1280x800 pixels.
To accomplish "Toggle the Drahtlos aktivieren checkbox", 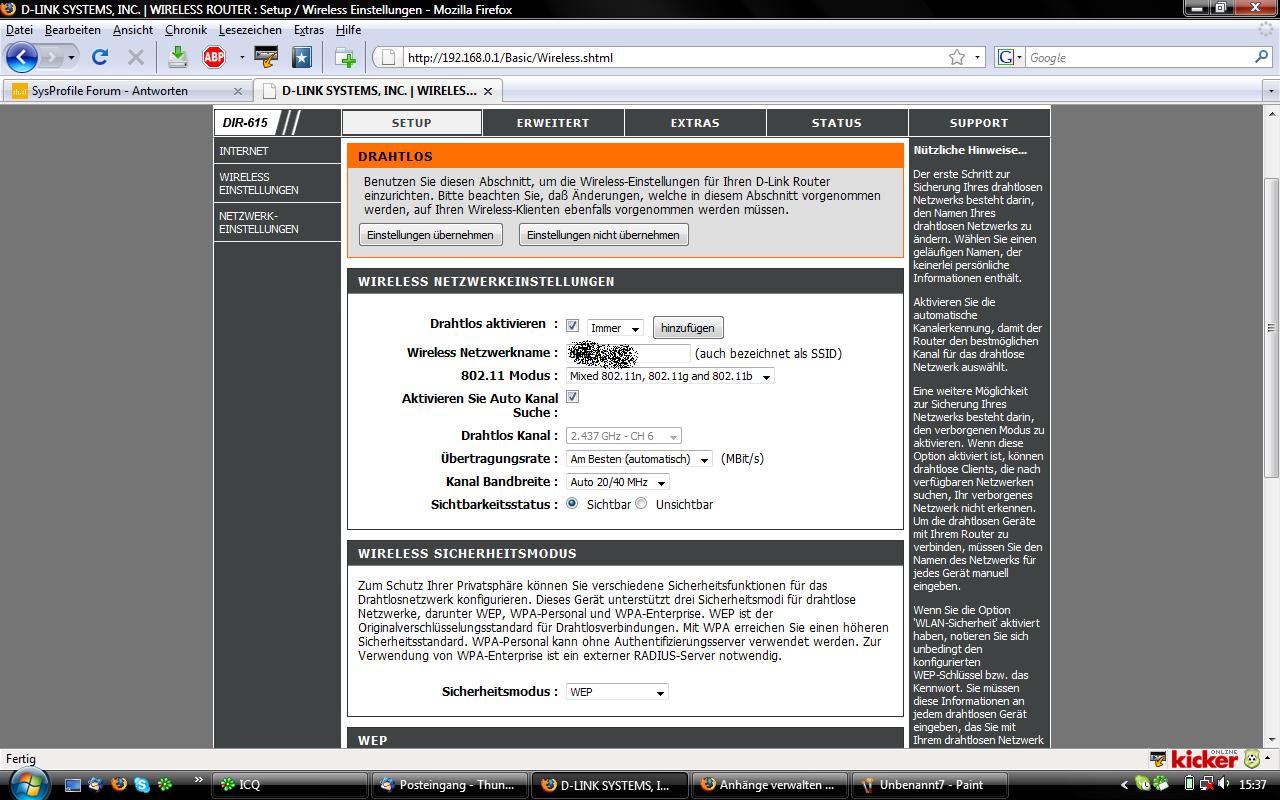I will (572, 326).
